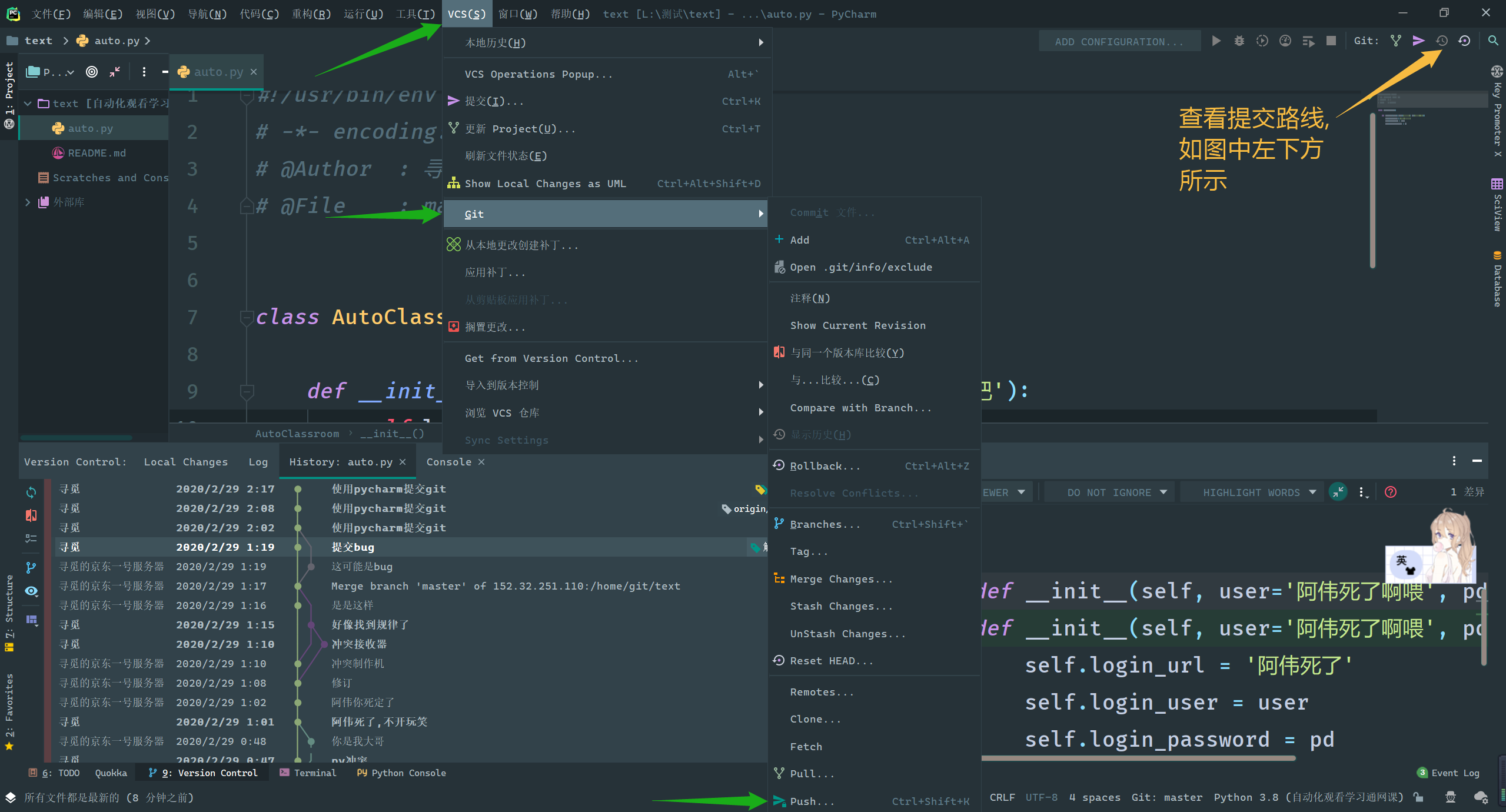Click Git rollback icon in toolbar
This screenshot has height=812, width=1506.
tap(1465, 41)
